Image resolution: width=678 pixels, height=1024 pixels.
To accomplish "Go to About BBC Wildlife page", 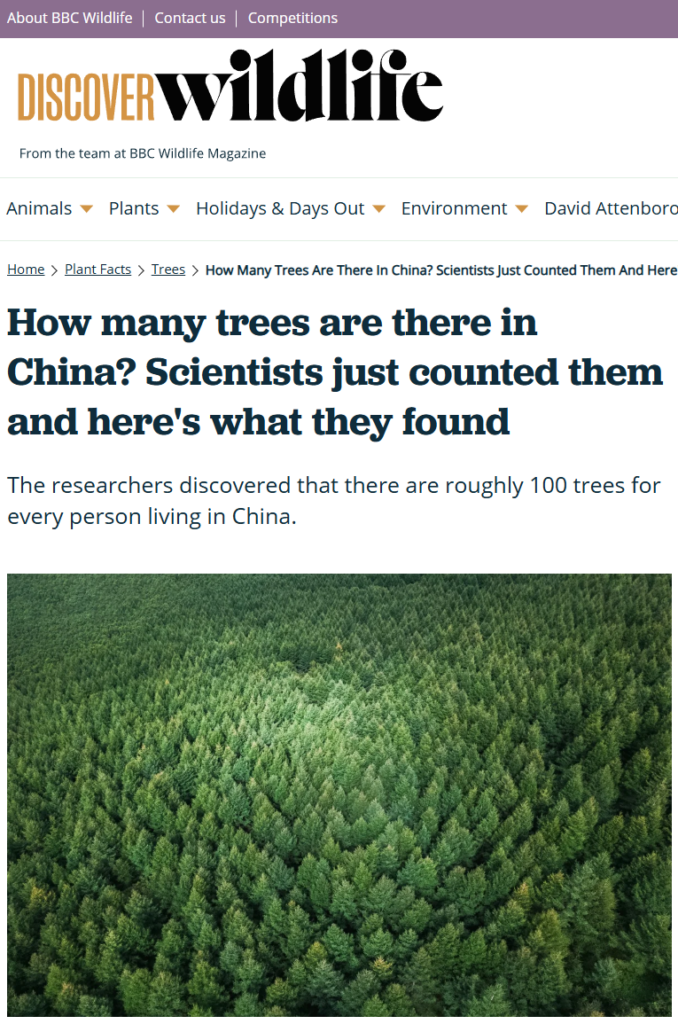I will click(x=69, y=18).
